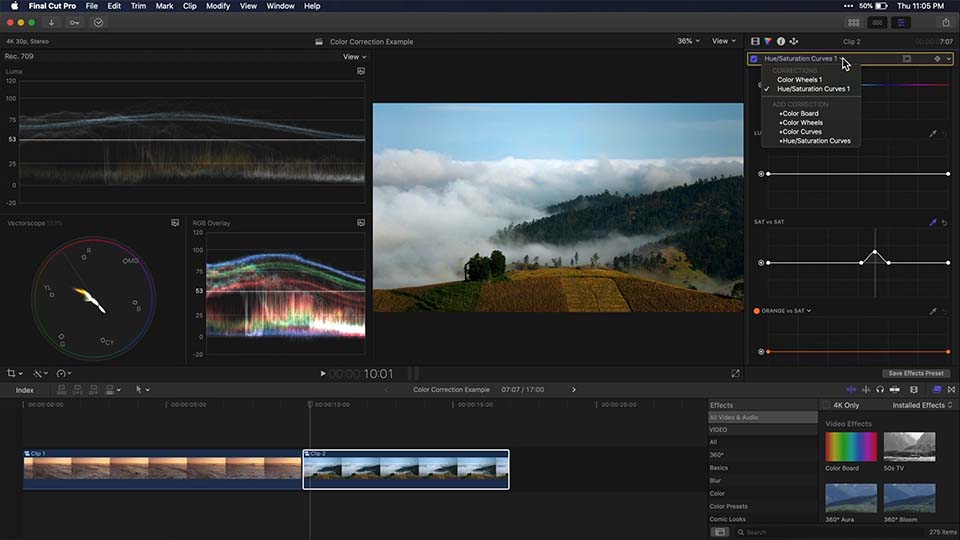This screenshot has height=540, width=960.
Task: Open the Video inspector filmstrip icon
Action: (755, 42)
